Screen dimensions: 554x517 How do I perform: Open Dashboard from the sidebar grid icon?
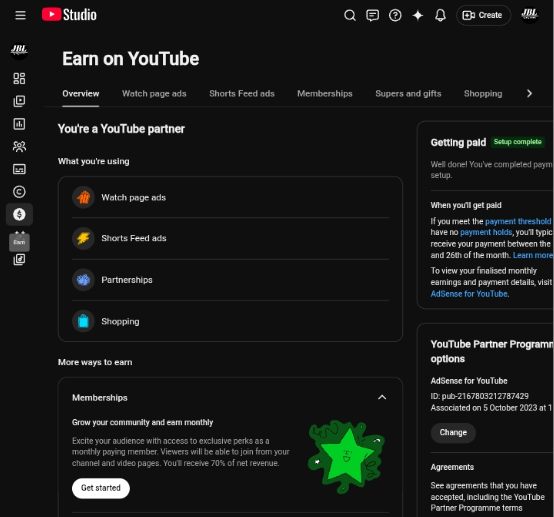pyautogui.click(x=19, y=78)
